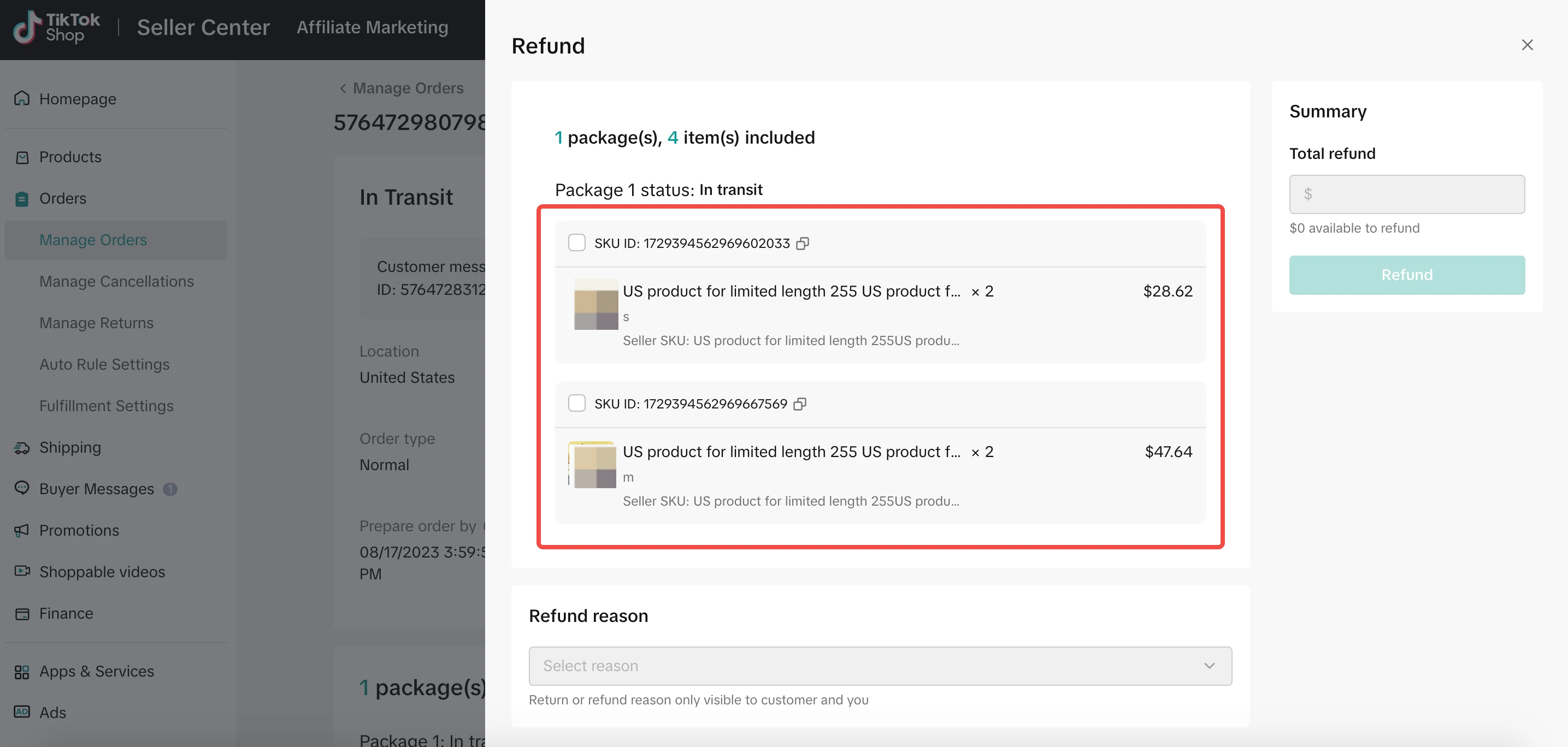This screenshot has height=747, width=1568.
Task: Open Affiliate Marketing link
Action: pos(372,27)
